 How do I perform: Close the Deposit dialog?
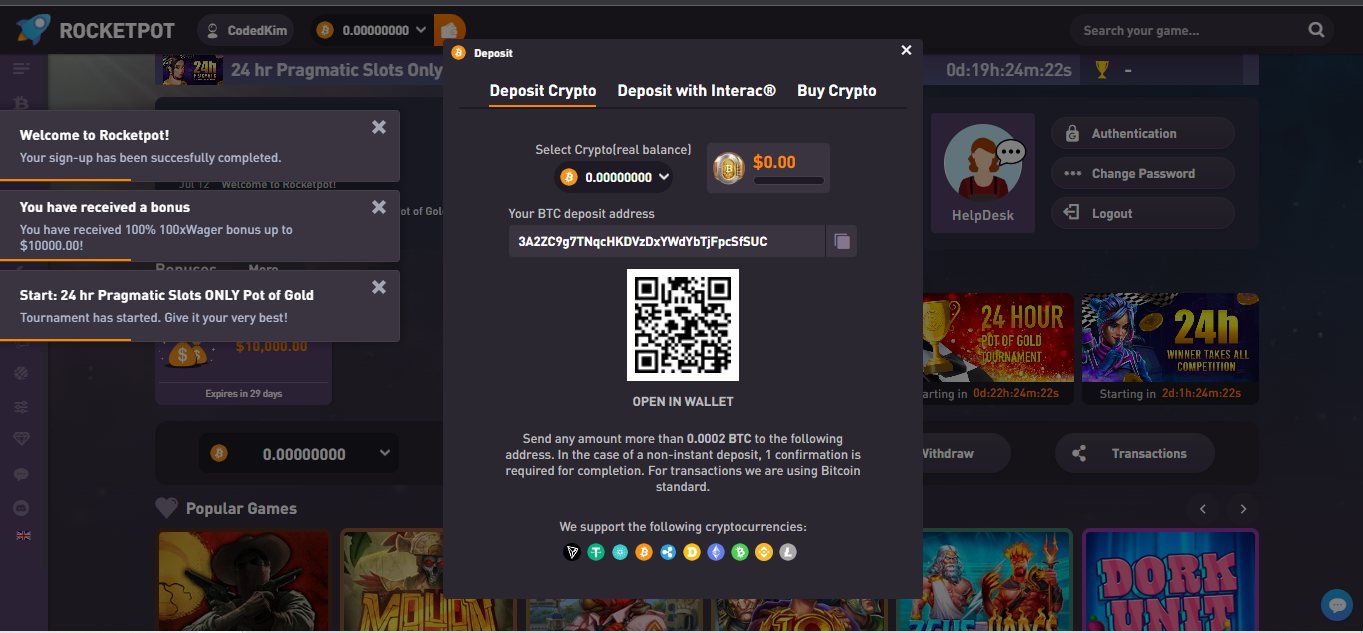[906, 50]
